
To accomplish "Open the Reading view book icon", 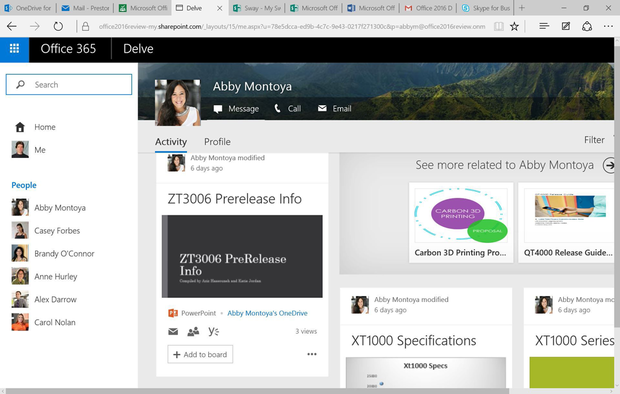I will pyautogui.click(x=499, y=27).
